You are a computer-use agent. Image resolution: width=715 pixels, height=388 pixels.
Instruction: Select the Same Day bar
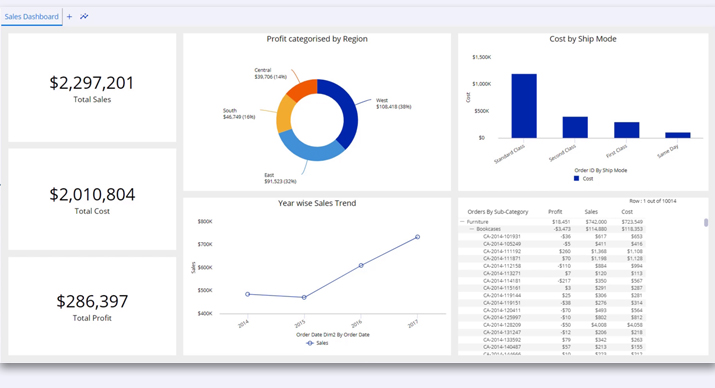point(678,135)
